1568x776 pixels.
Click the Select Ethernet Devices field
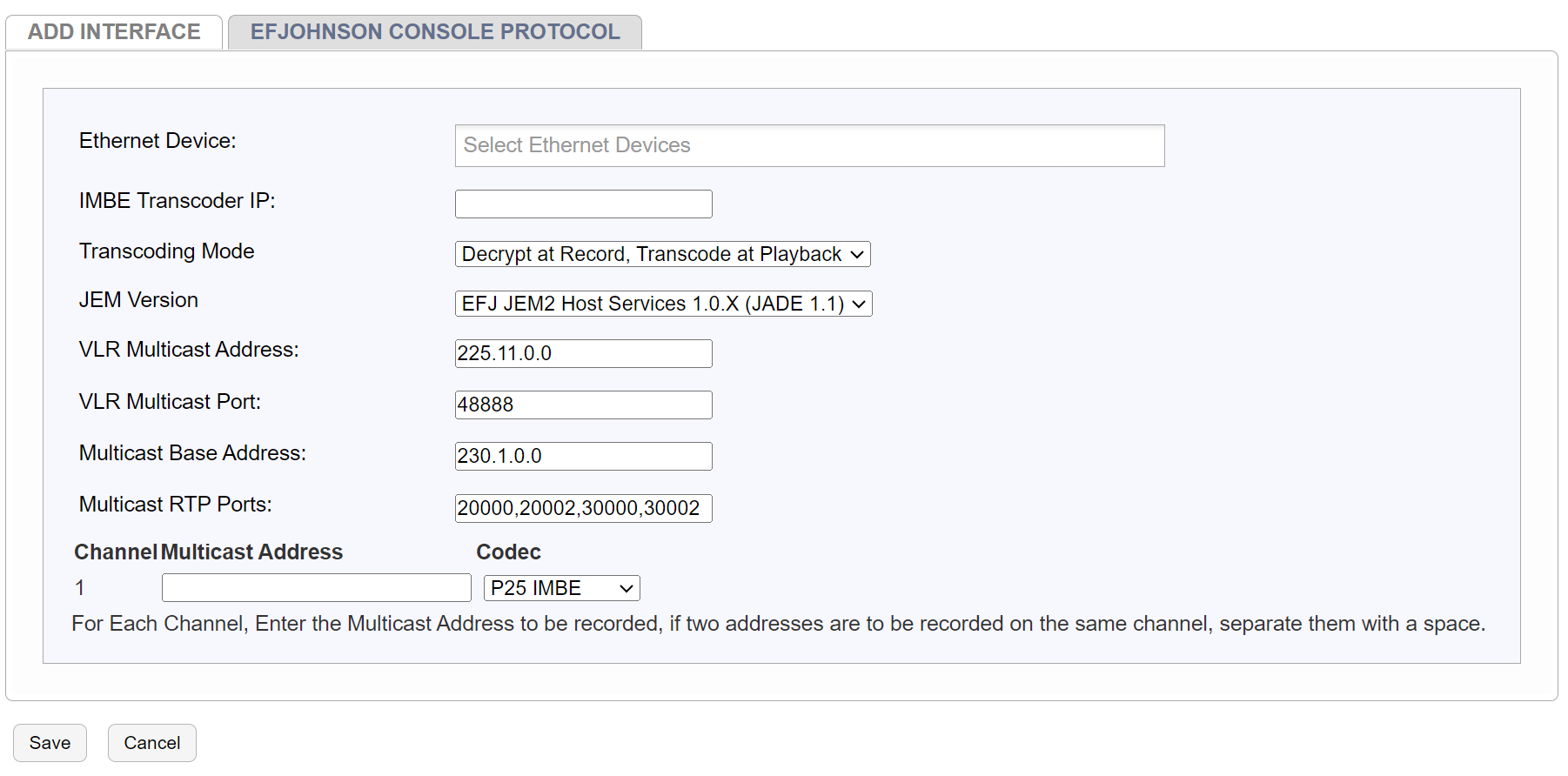click(x=809, y=145)
